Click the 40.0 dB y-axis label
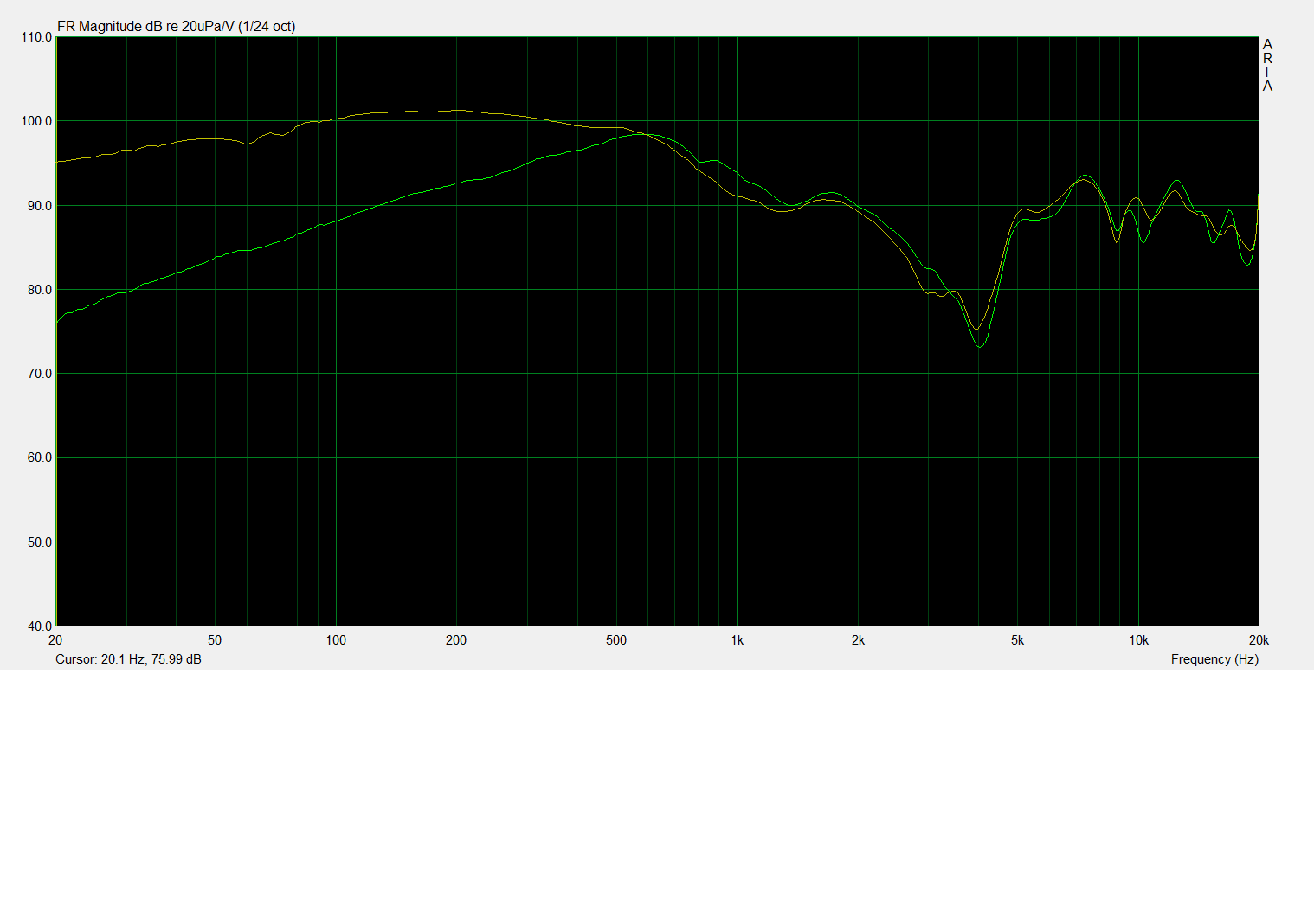 point(39,626)
